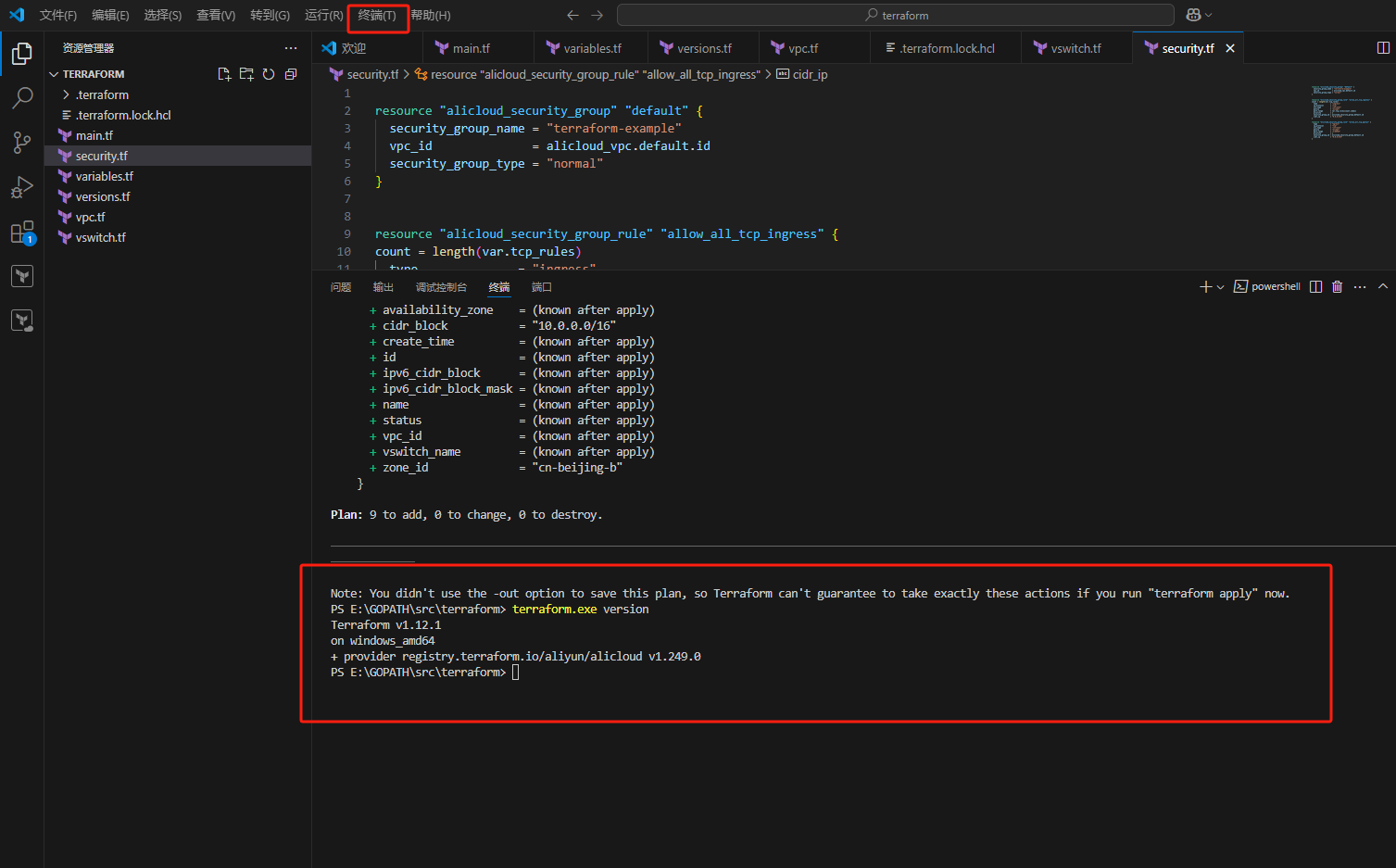This screenshot has height=868, width=1396.
Task: Open Copilot dropdown arrow in title bar
Action: coord(1208,15)
